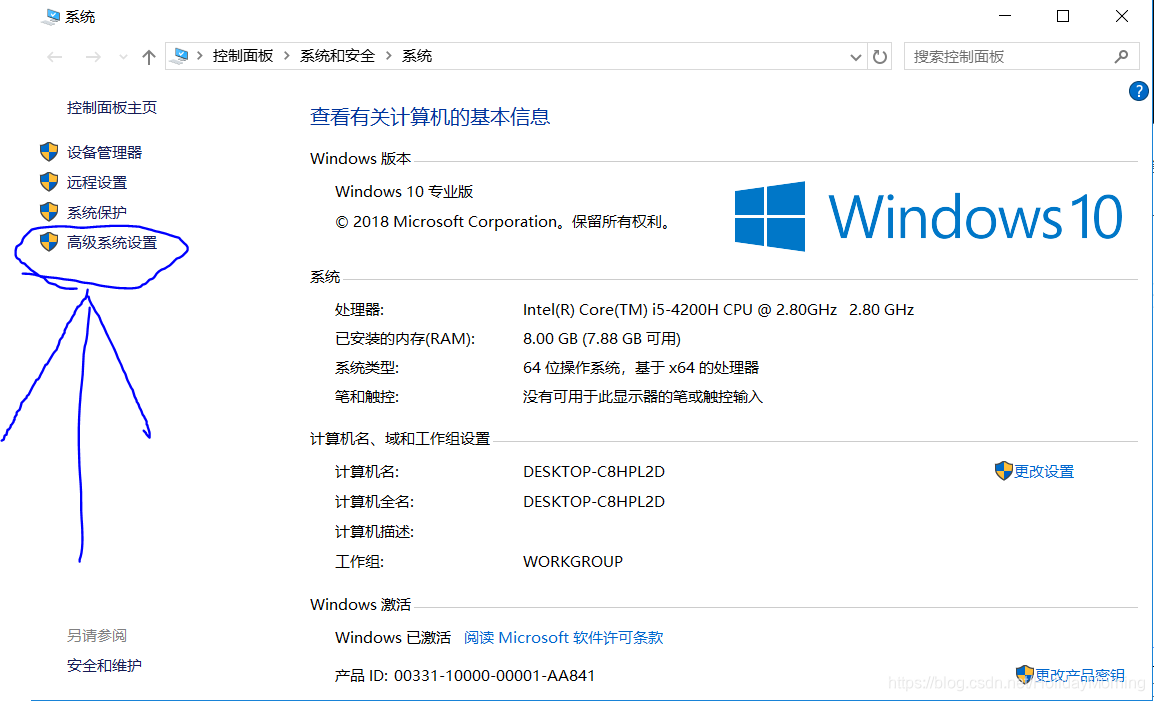Click the 查看有关计算机的基本信息 heading
Image resolution: width=1154 pixels, height=701 pixels.
pos(430,117)
